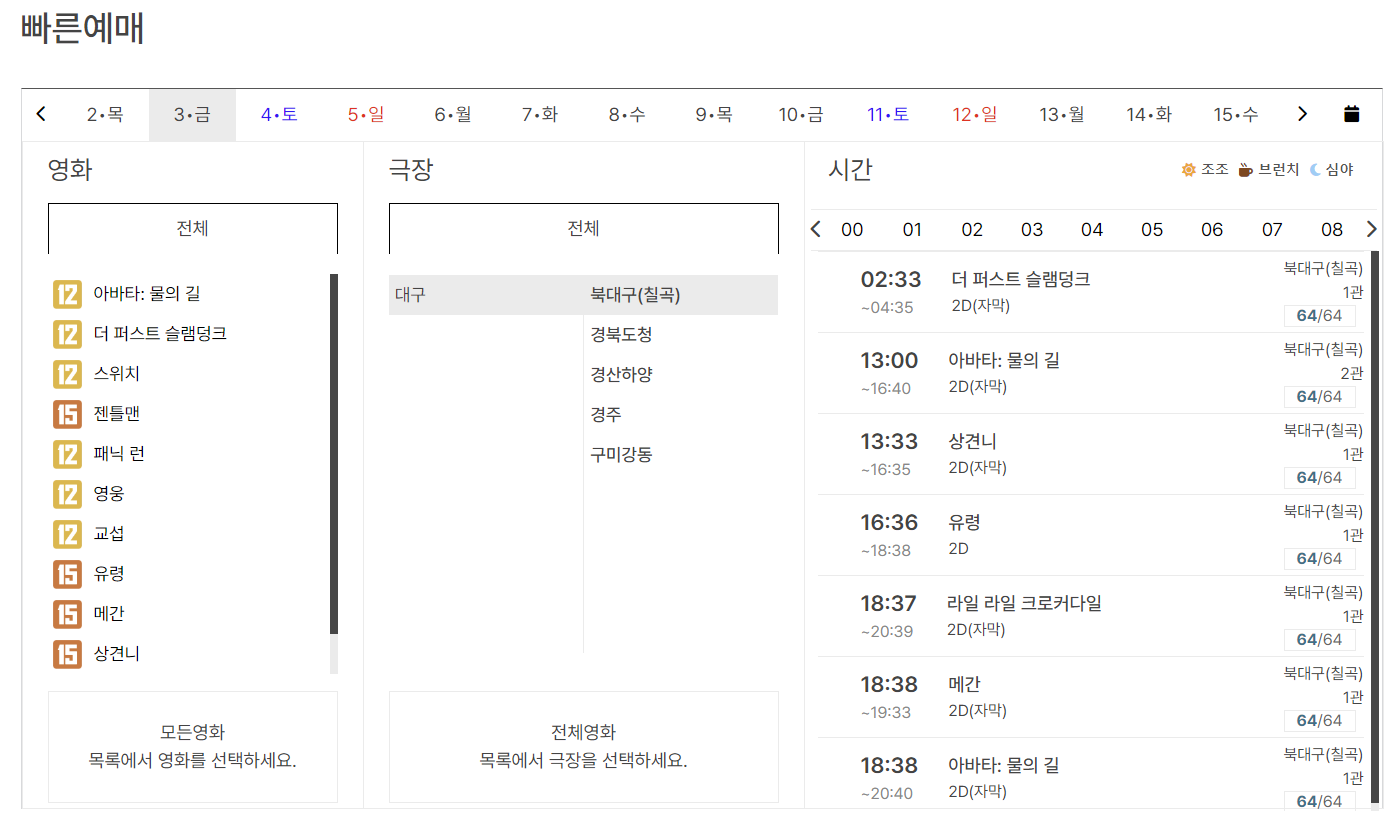Book the 13:33 상견니 showing
The image size is (1387, 832).
(1092, 454)
